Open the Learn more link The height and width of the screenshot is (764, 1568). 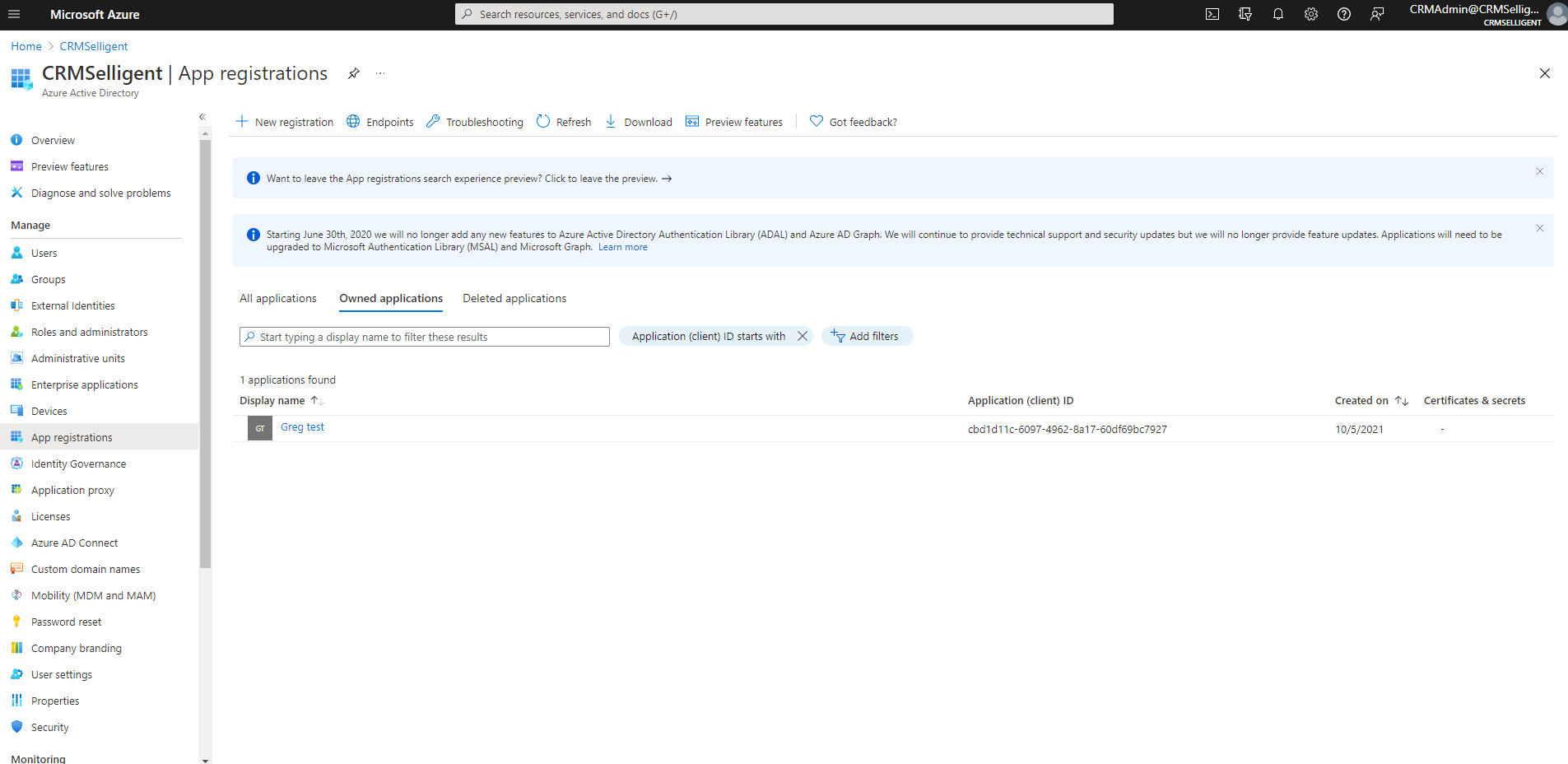tap(622, 247)
